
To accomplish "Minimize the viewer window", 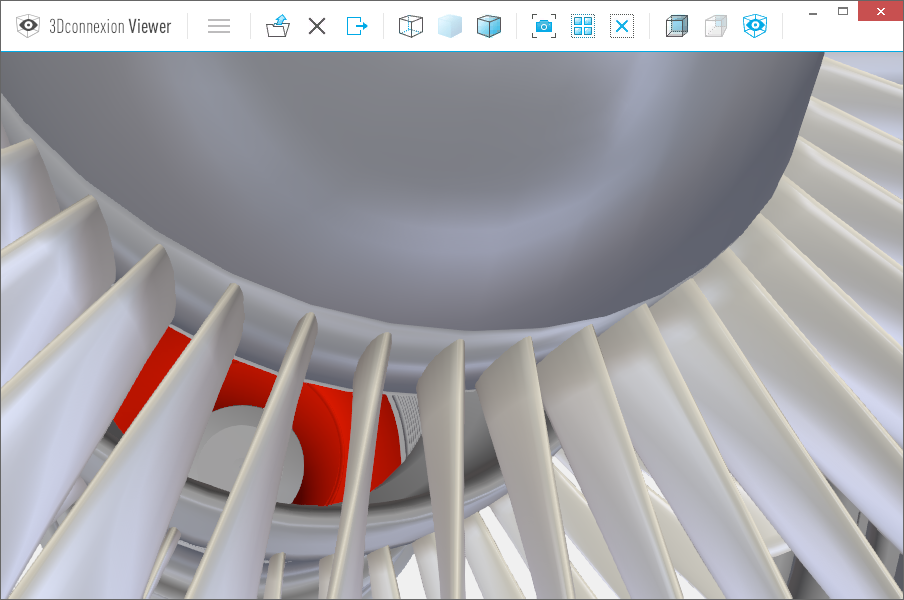I will (813, 13).
